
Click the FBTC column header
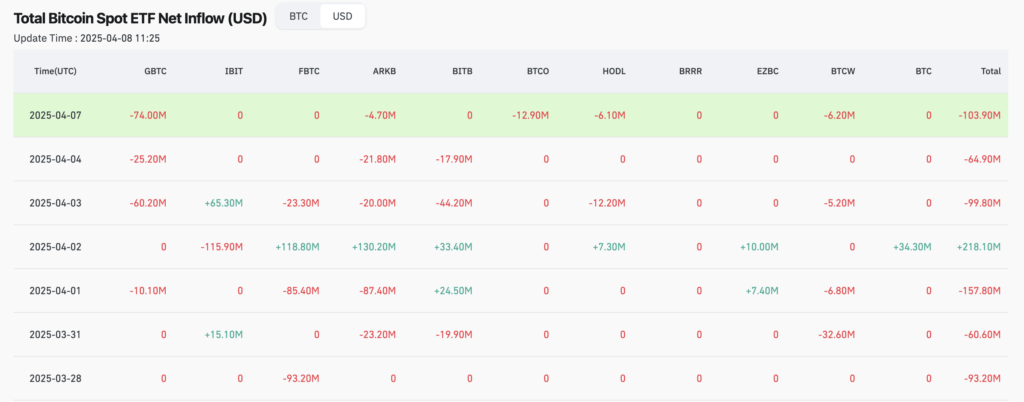[308, 72]
